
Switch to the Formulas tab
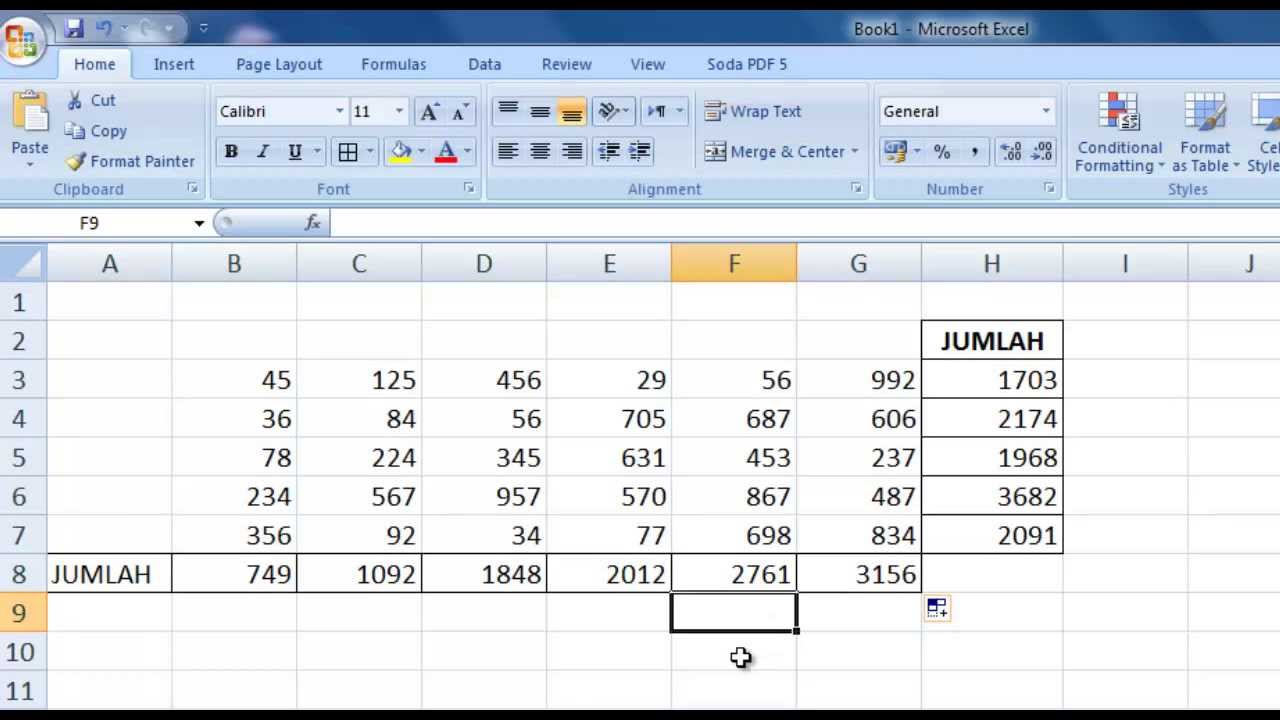[393, 64]
